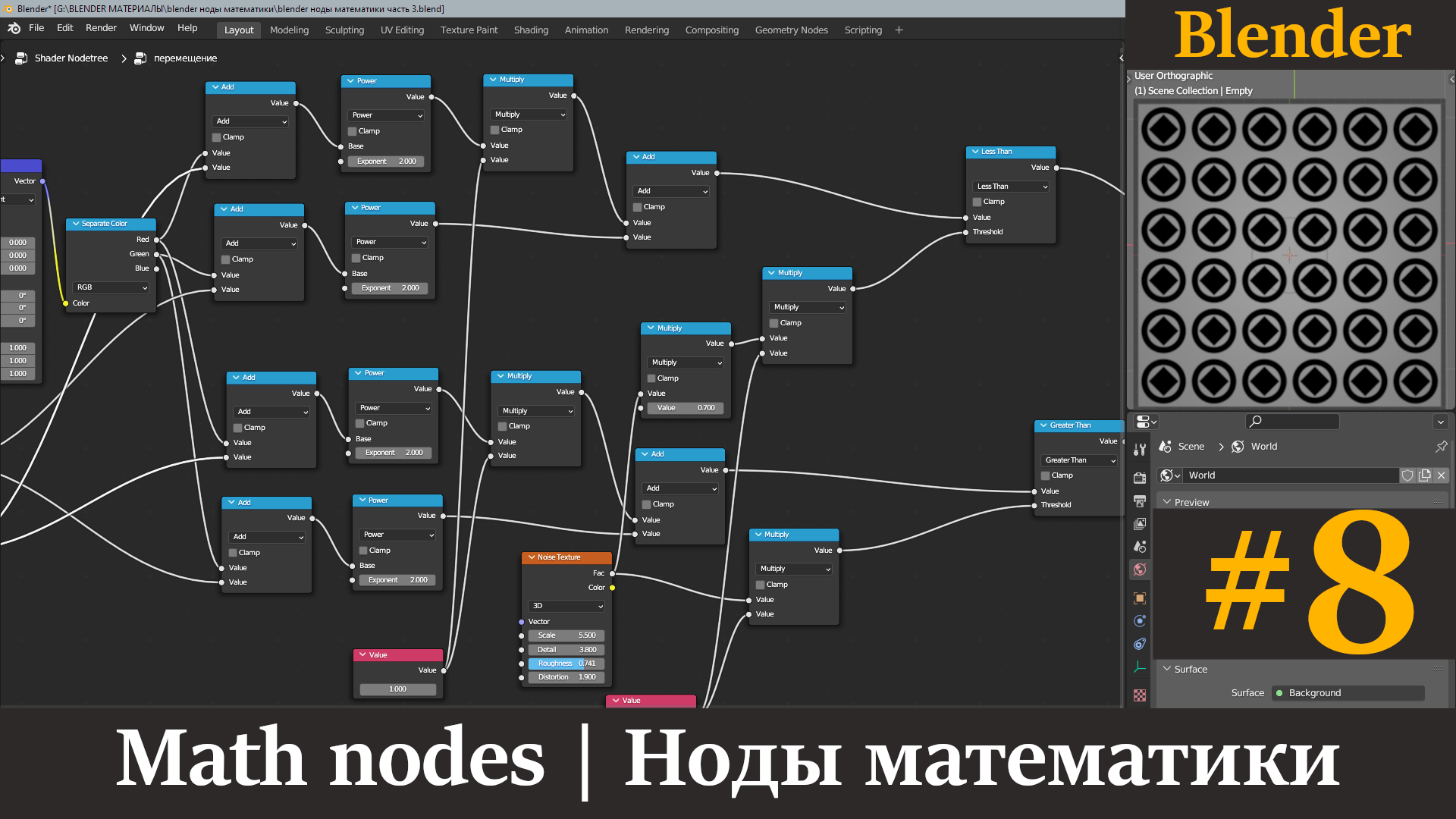Click the Background surface shader button
The height and width of the screenshot is (819, 1456).
click(1348, 692)
